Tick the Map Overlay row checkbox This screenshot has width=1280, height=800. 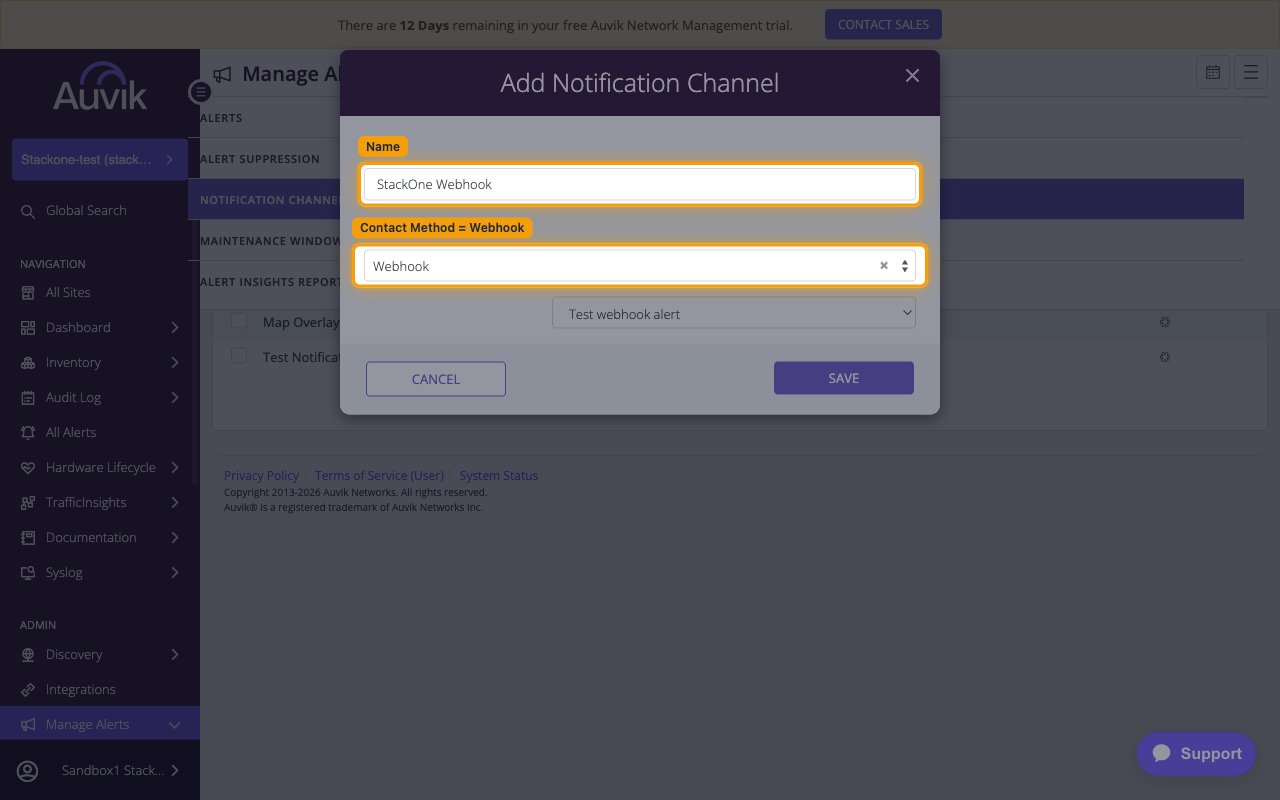(x=239, y=321)
